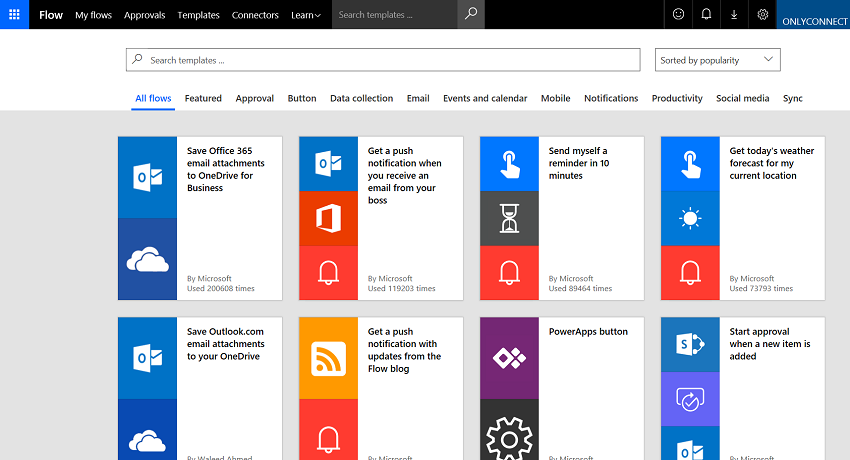Open the Sorted by popularity dropdown

tap(717, 60)
